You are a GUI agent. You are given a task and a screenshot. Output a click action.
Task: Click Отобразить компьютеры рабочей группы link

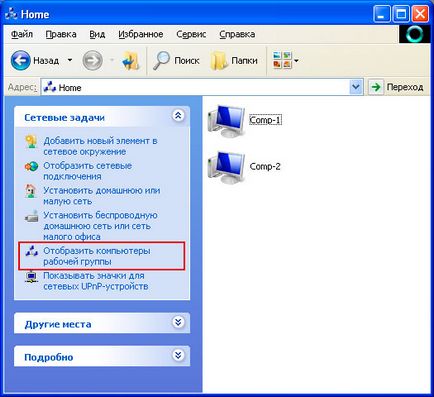(97, 256)
